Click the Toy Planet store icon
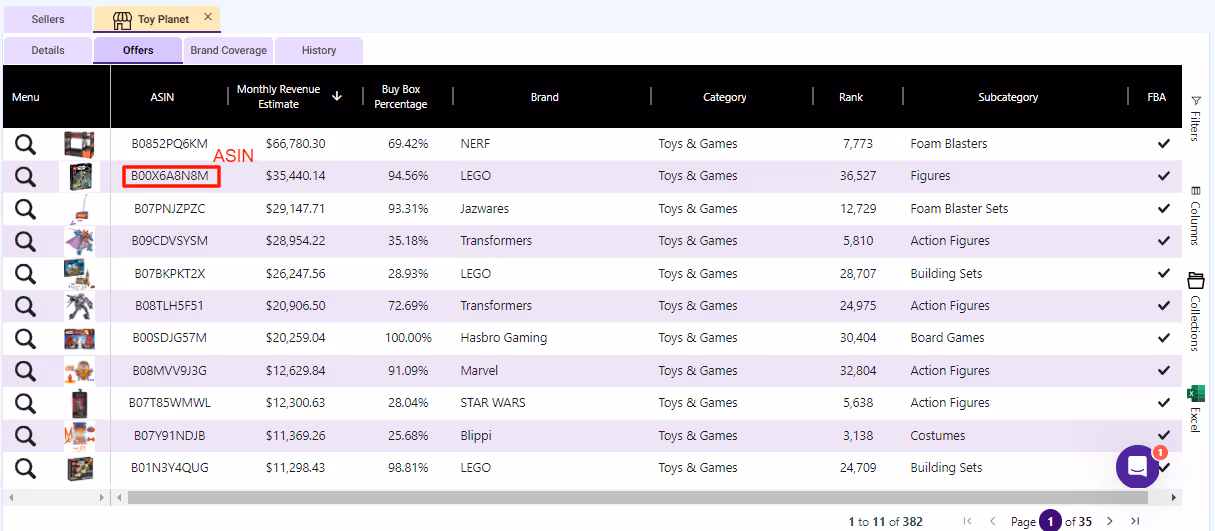Screen dimensions: 1215x531 [x=122, y=18]
